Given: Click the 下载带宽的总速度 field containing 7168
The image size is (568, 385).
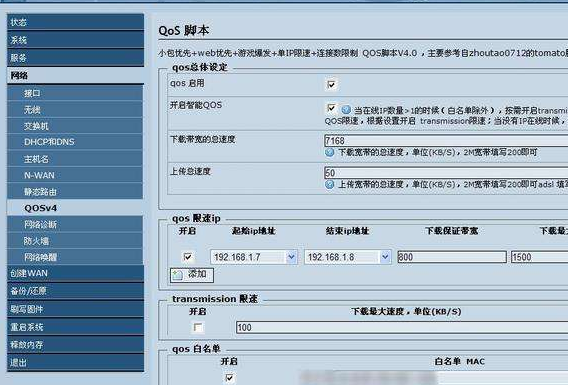Looking at the screenshot, I should 446,141.
